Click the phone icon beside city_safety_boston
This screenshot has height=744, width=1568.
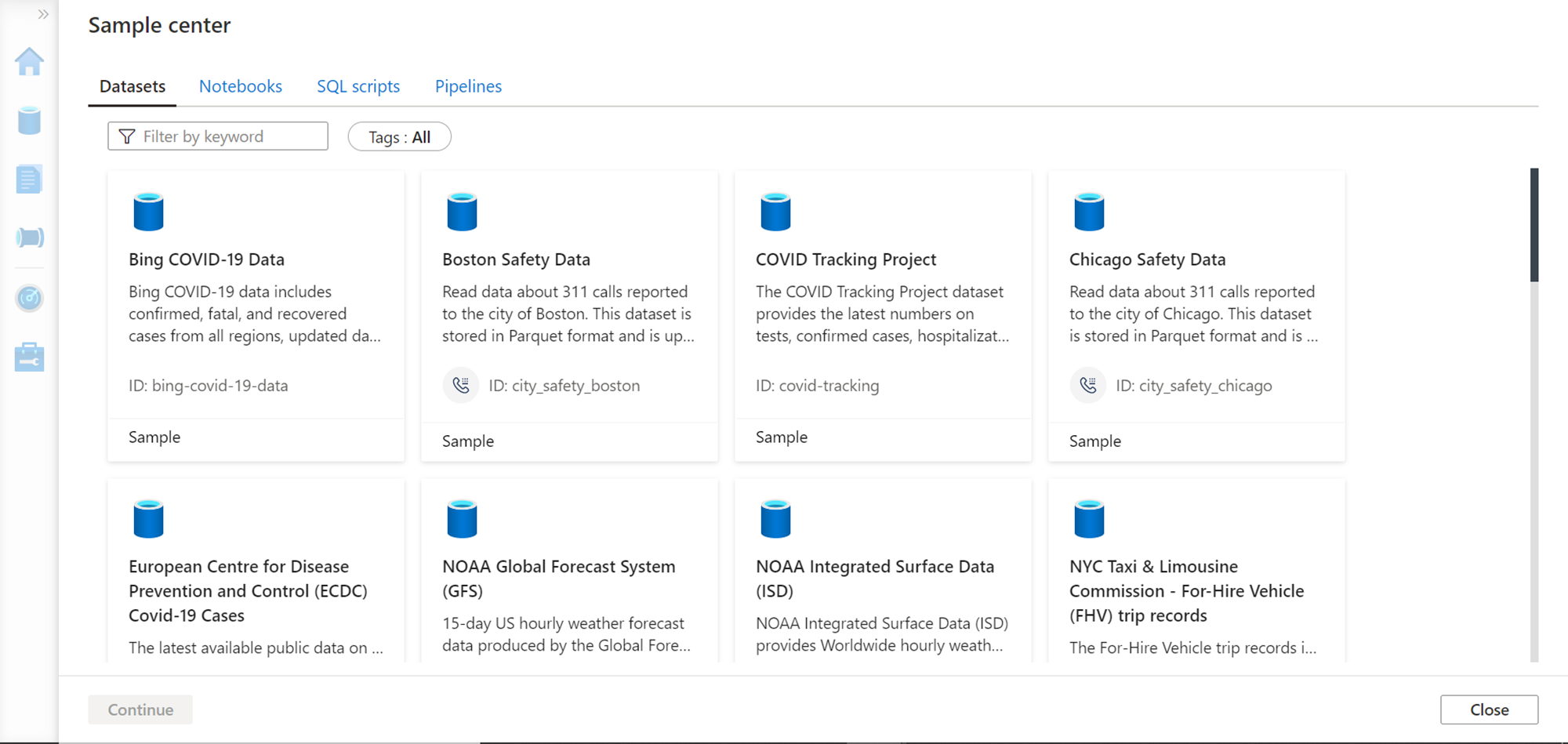click(461, 385)
